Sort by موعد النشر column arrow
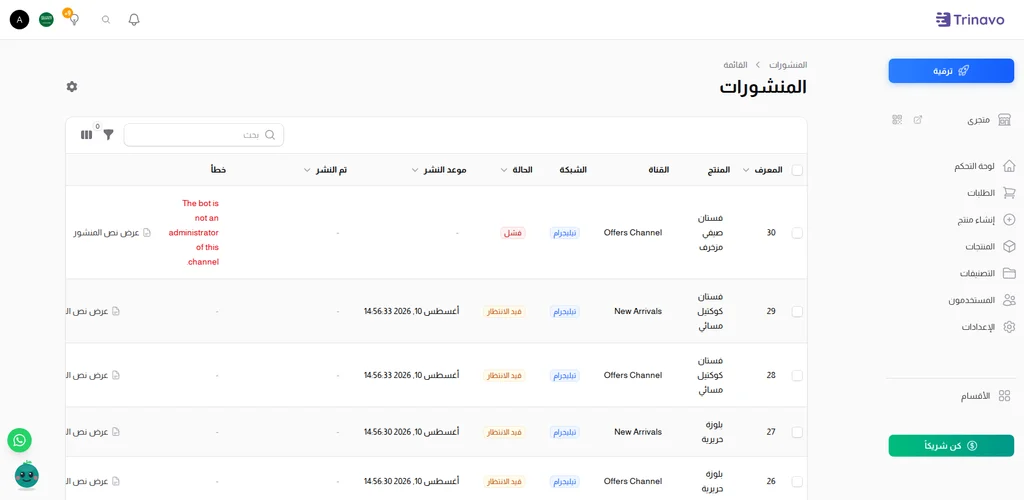The height and width of the screenshot is (500, 1024). (414, 170)
